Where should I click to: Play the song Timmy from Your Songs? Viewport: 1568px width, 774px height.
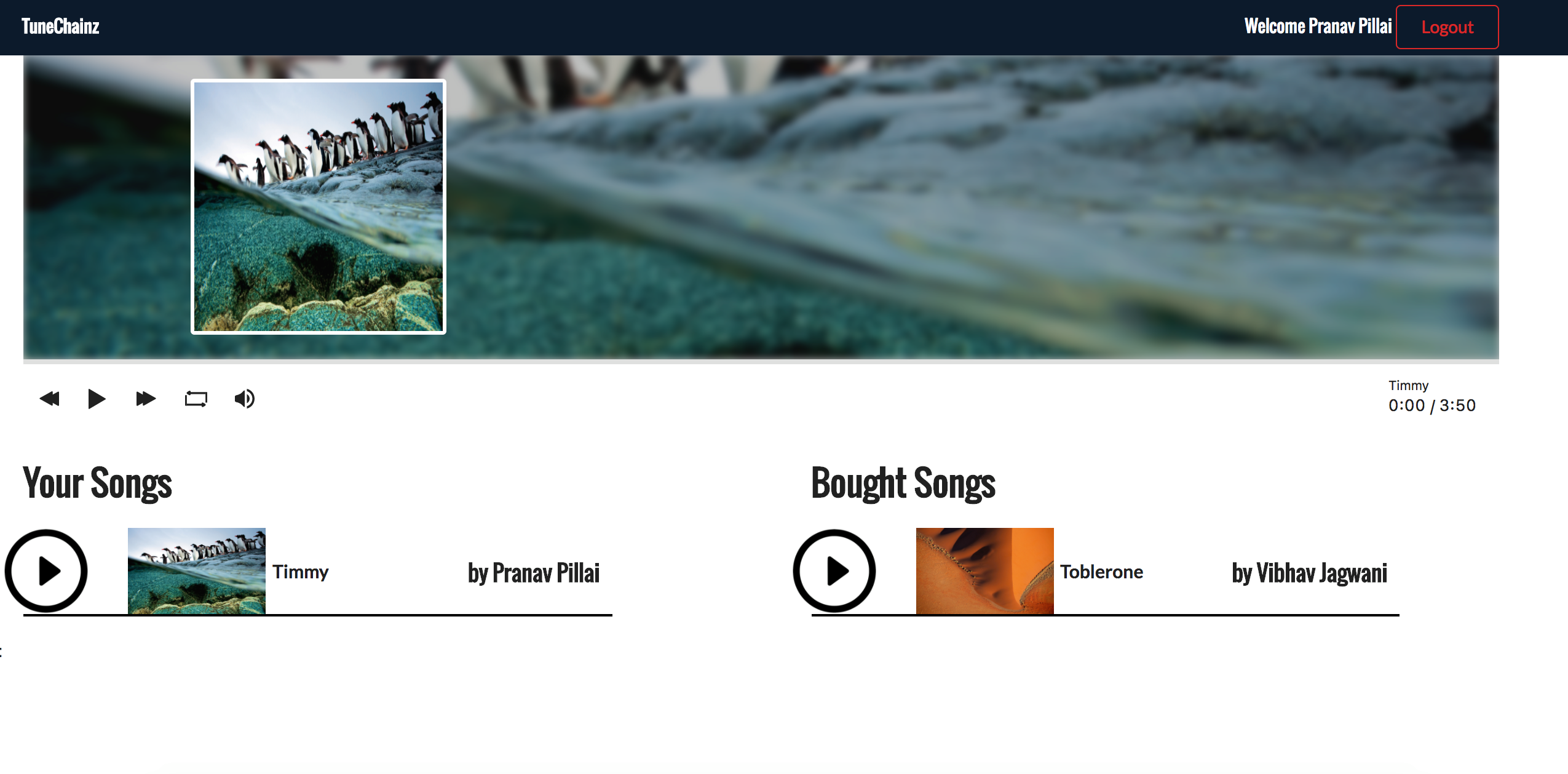coord(46,570)
